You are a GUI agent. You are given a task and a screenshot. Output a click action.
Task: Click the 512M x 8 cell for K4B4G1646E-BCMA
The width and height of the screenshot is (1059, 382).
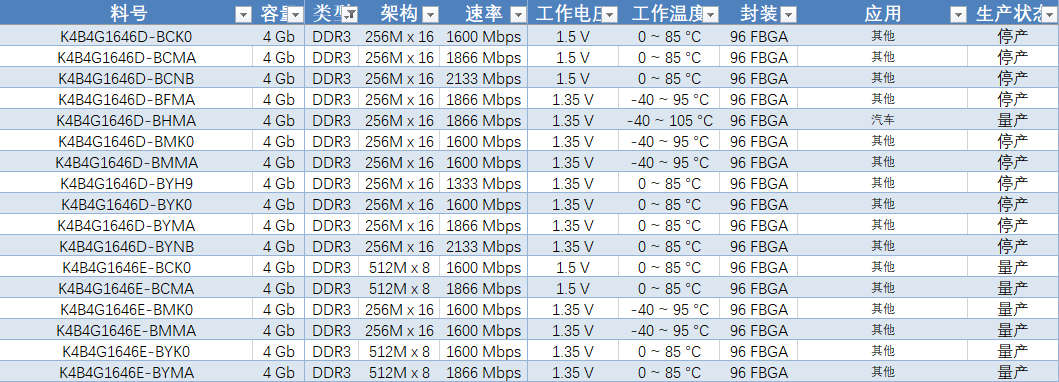point(399,289)
